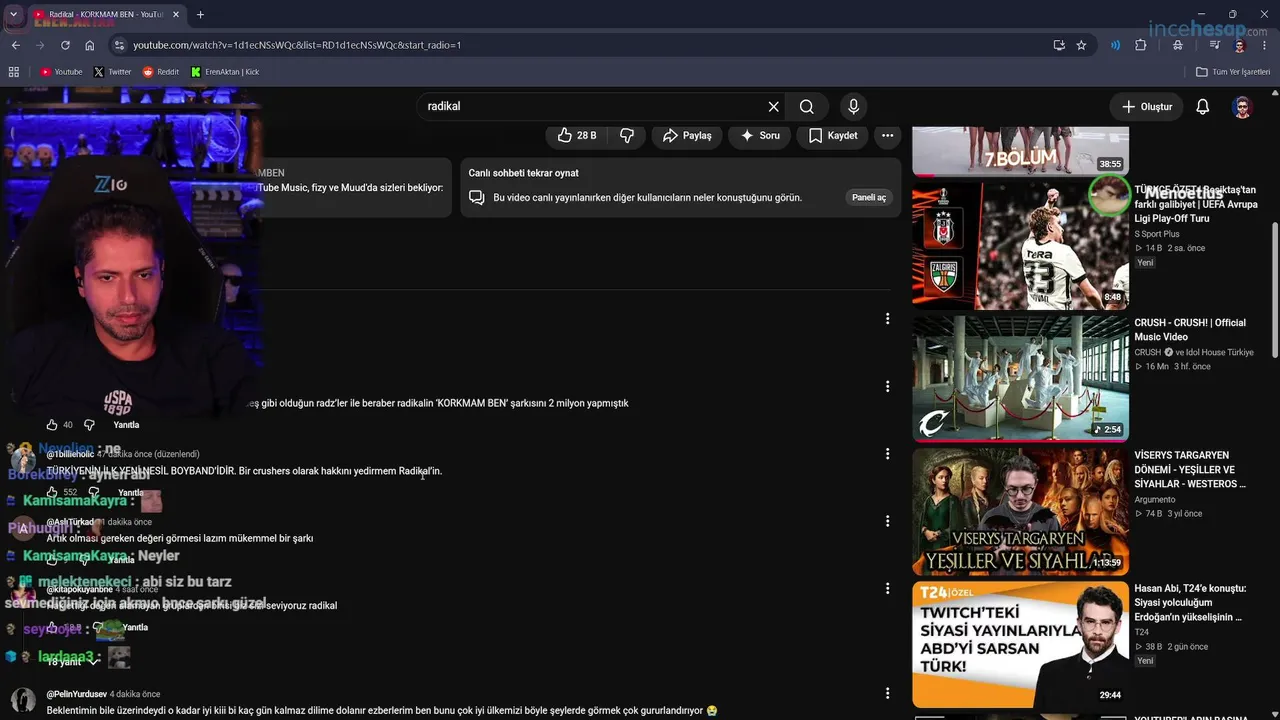The height and width of the screenshot is (720, 1280).
Task: Click the Oluştur create button
Action: pyautogui.click(x=1146, y=107)
